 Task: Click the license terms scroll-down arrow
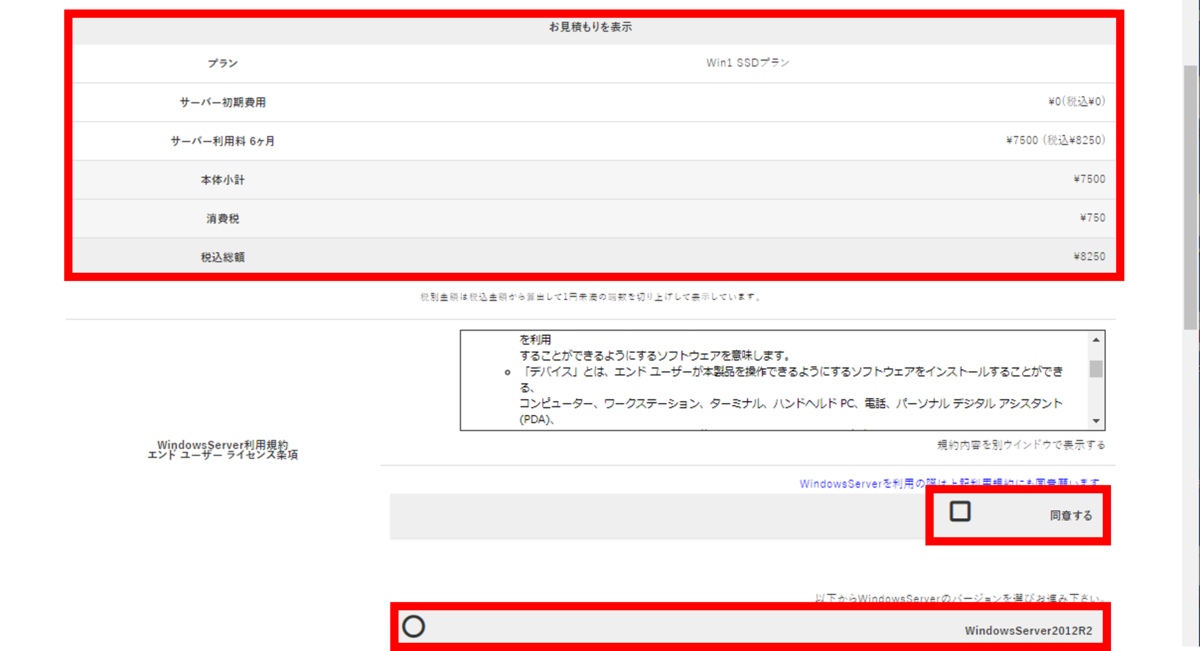click(x=1096, y=422)
